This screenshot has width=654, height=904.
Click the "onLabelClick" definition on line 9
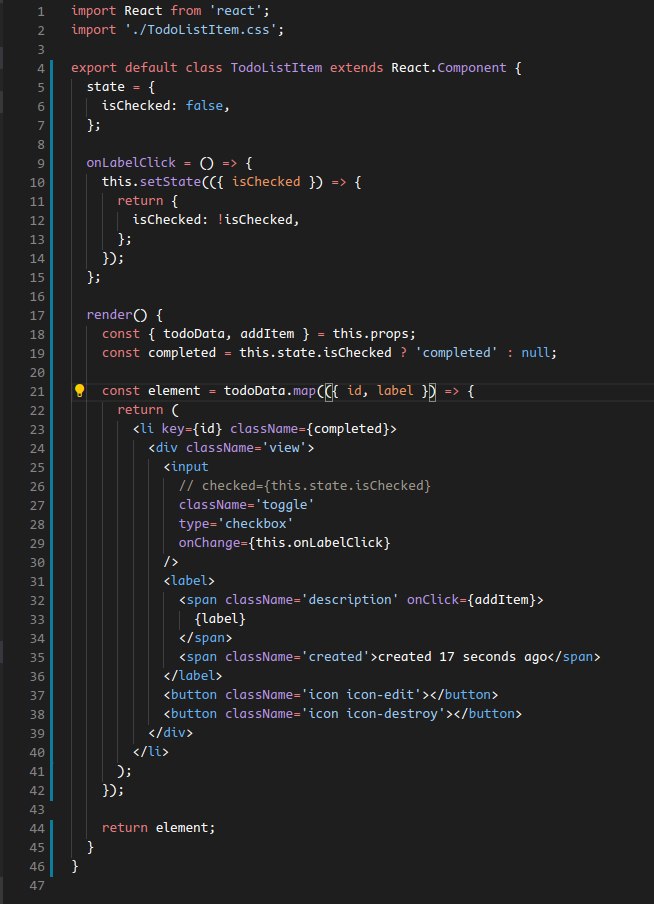point(131,163)
